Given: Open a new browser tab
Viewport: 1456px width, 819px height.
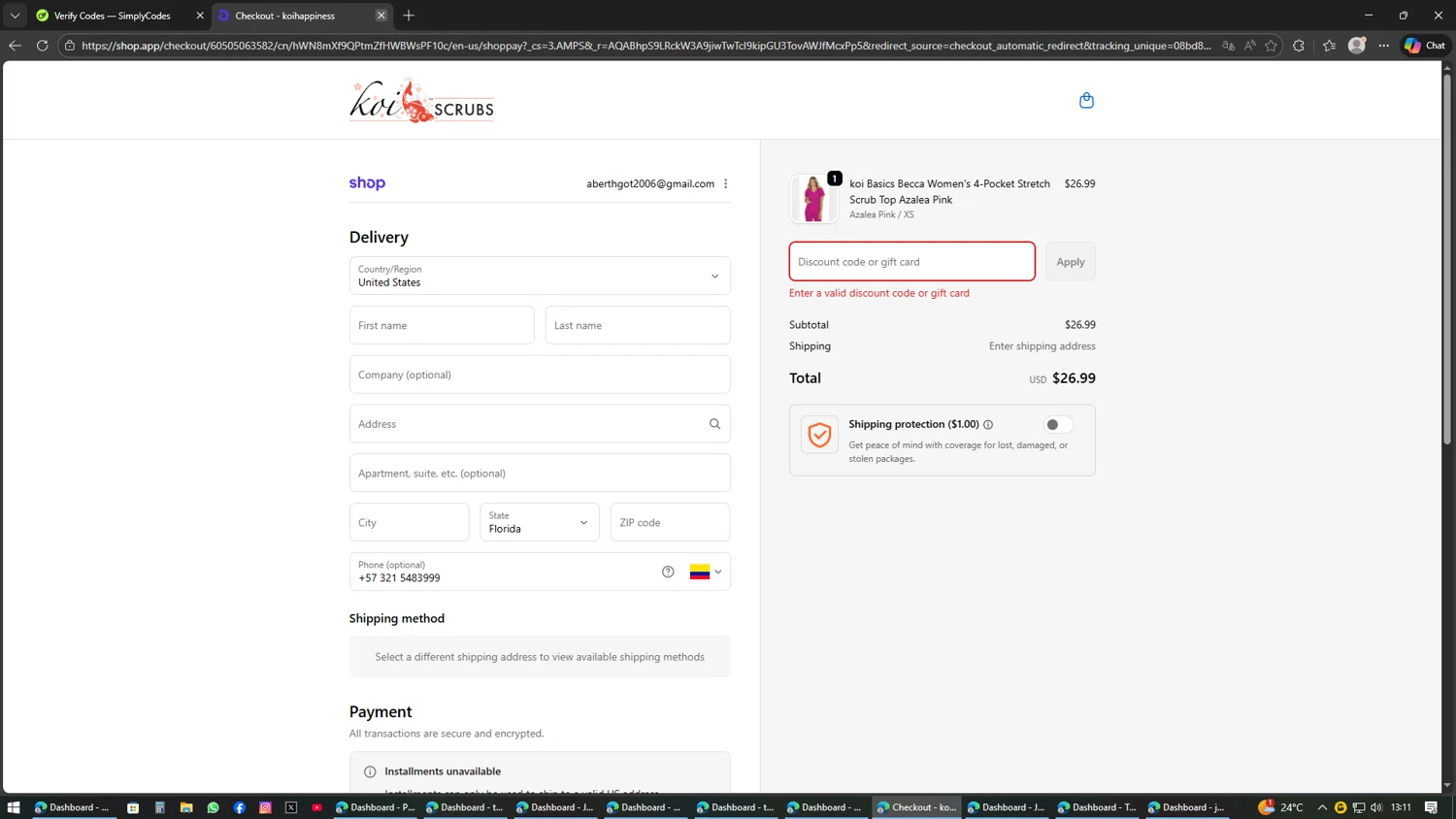Looking at the screenshot, I should 409,16.
